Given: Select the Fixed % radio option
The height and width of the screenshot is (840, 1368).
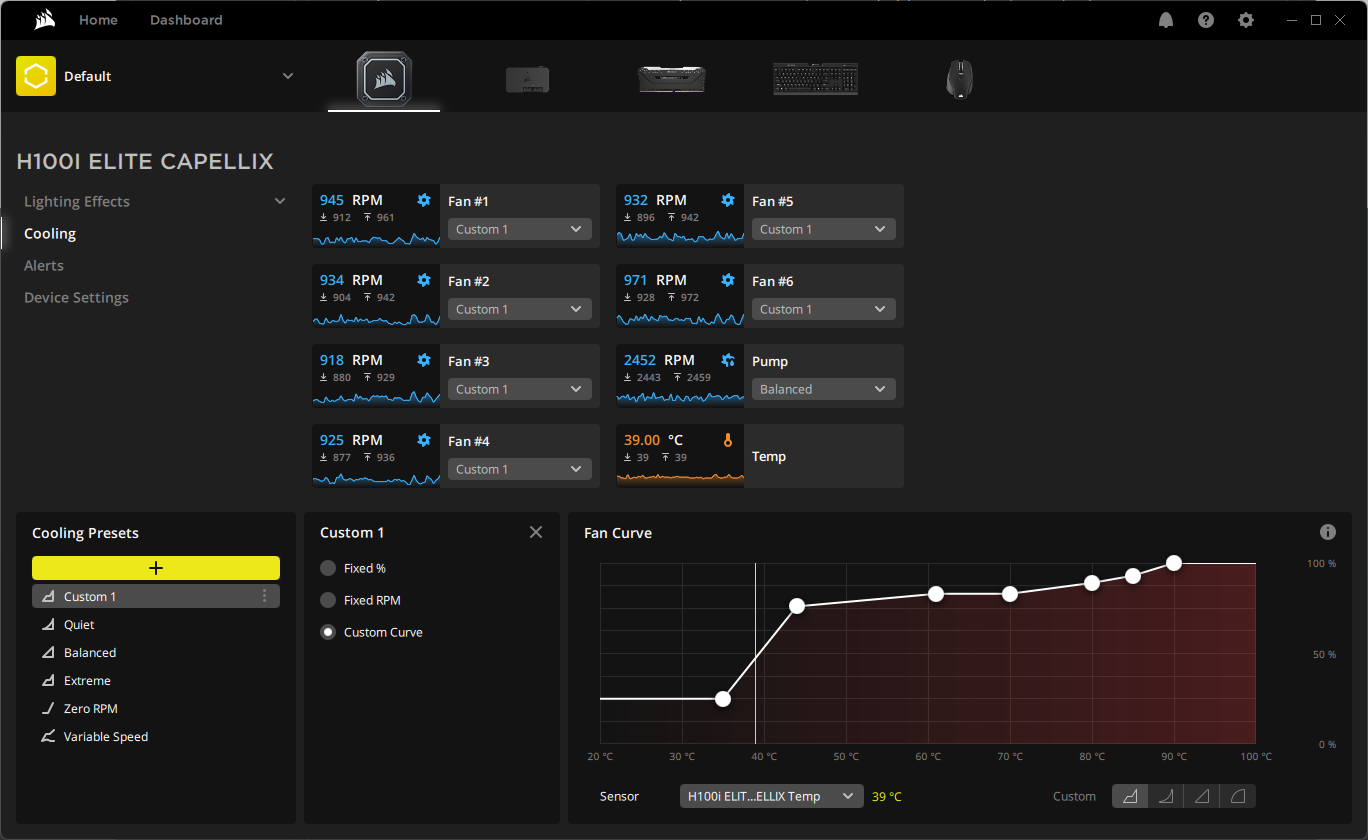Looking at the screenshot, I should pyautogui.click(x=328, y=568).
